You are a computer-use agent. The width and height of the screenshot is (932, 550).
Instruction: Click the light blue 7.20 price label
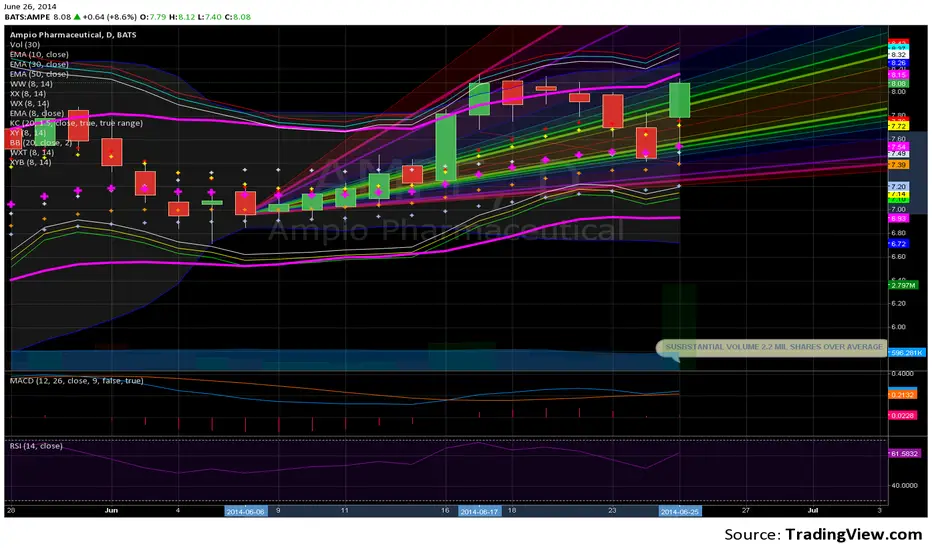click(x=898, y=186)
